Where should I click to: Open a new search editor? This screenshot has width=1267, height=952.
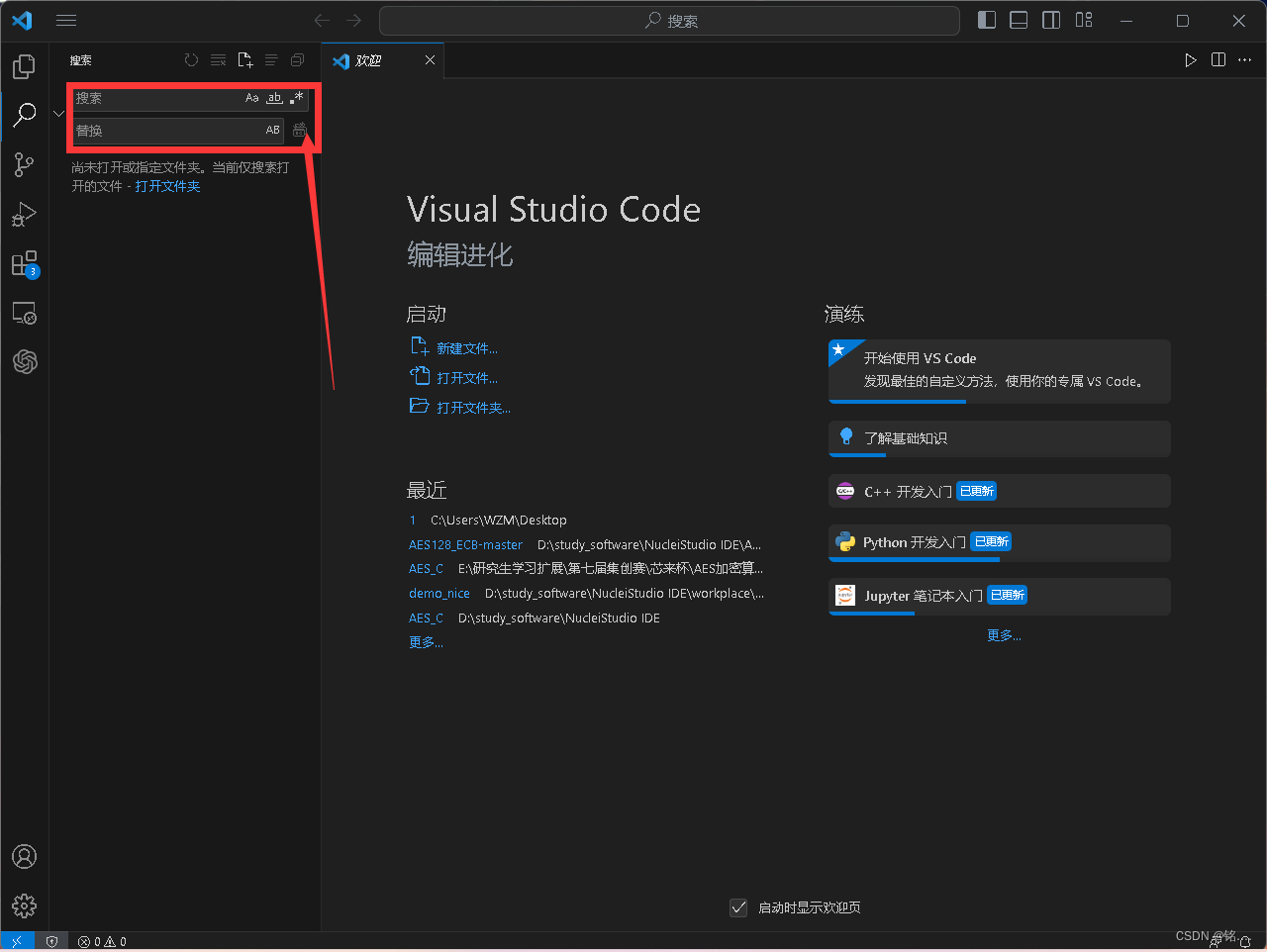pos(245,60)
